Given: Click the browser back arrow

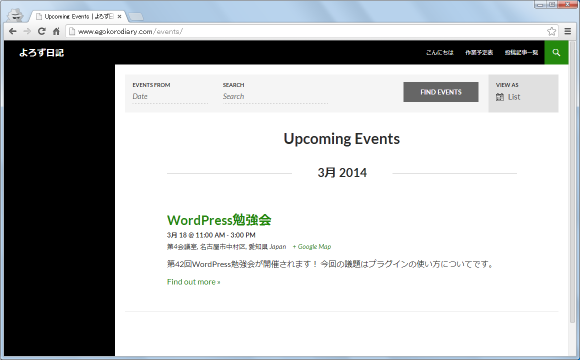Looking at the screenshot, I should click(x=13, y=31).
